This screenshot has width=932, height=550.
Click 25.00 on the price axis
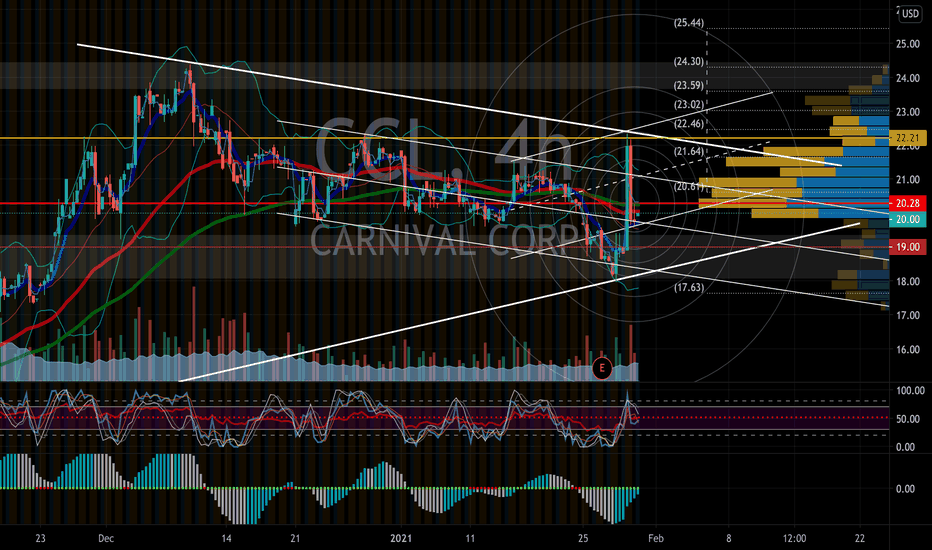pyautogui.click(x=908, y=44)
